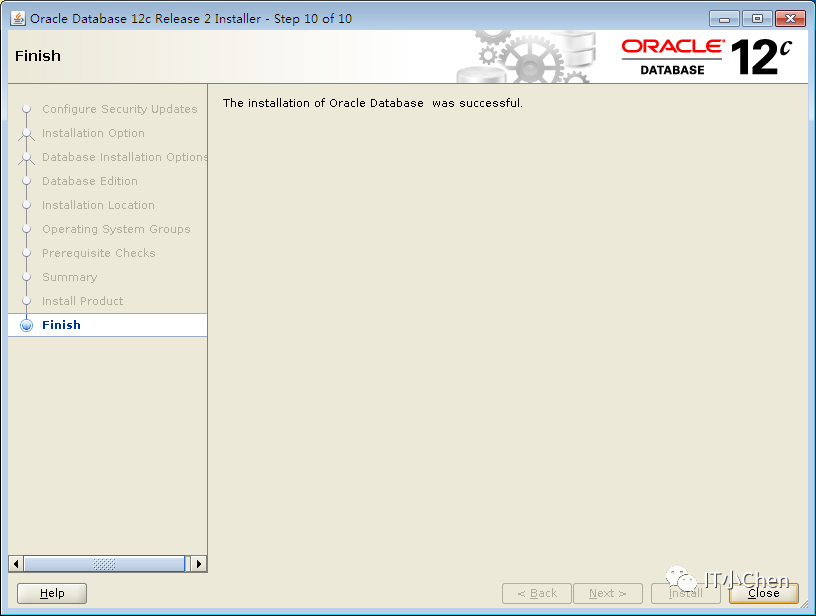Select Operating System Groups step
The height and width of the screenshot is (616, 816).
pyautogui.click(x=116, y=229)
